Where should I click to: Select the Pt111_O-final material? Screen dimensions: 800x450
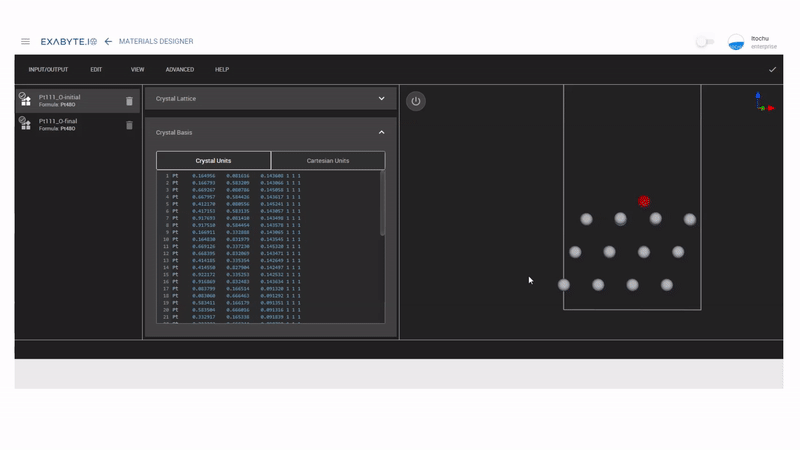(x=78, y=124)
